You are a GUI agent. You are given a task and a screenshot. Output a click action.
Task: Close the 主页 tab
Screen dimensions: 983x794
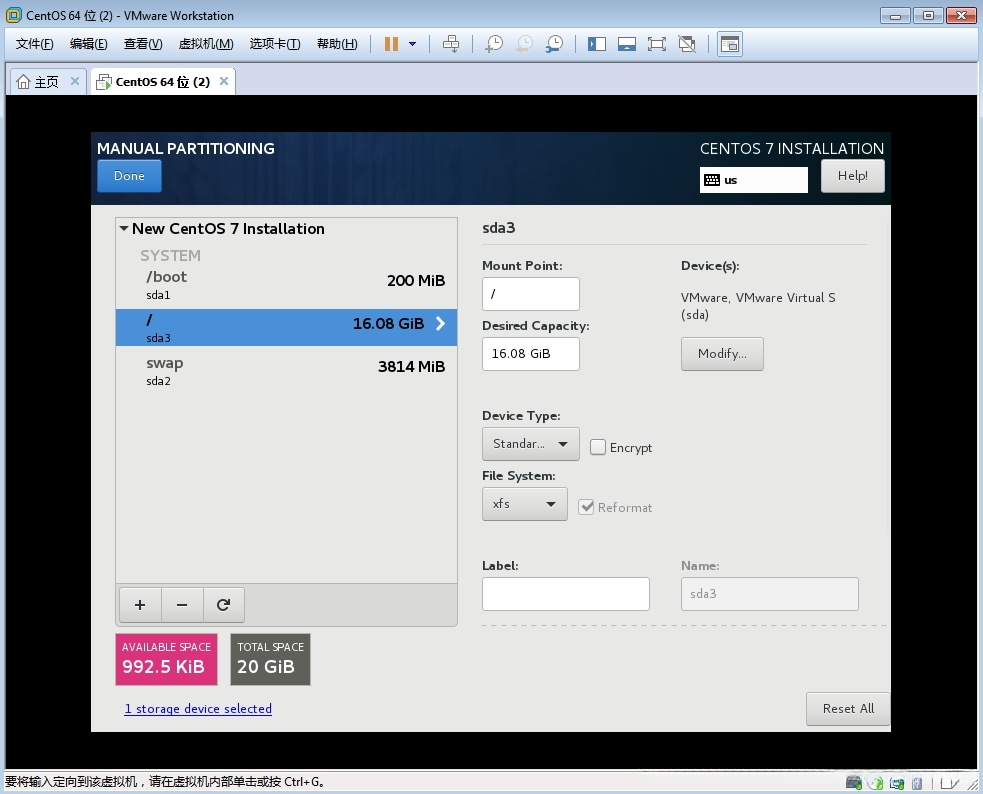click(75, 81)
